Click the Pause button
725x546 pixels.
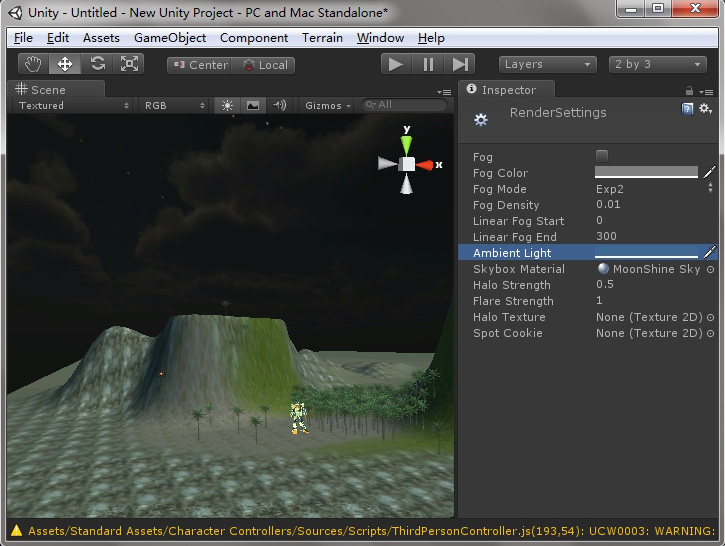click(428, 64)
